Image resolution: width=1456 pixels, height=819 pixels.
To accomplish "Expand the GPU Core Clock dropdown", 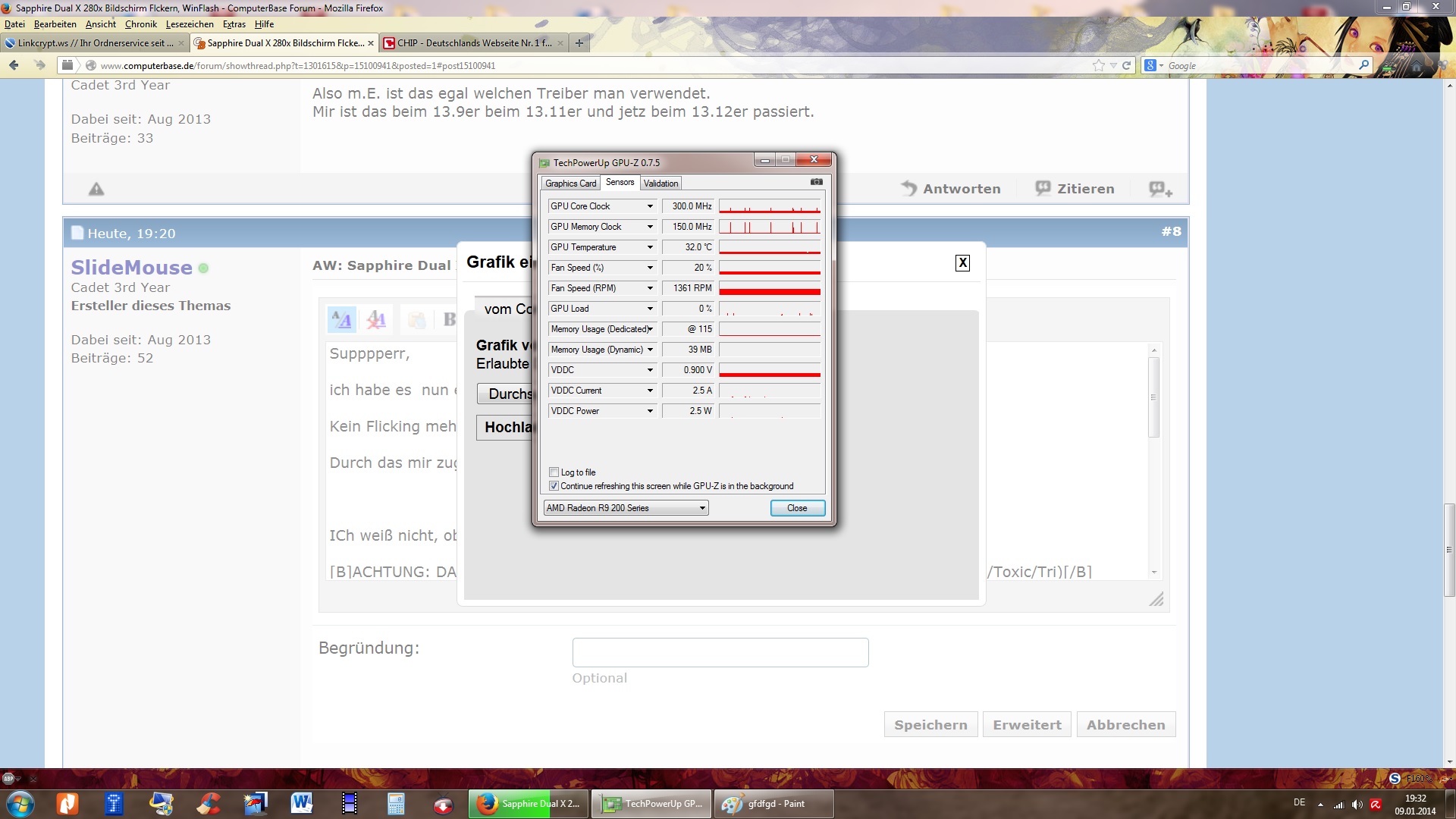I will pos(650,206).
